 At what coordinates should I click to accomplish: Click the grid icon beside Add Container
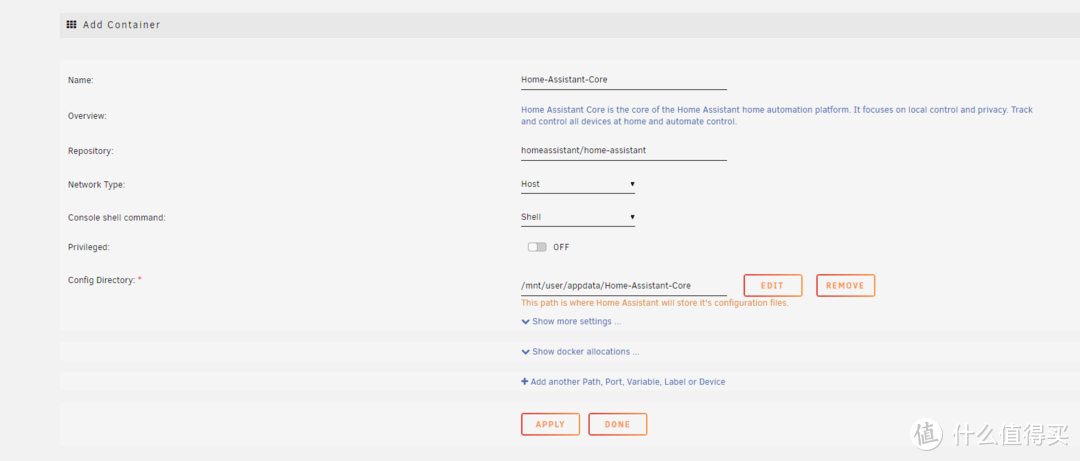tap(72, 24)
